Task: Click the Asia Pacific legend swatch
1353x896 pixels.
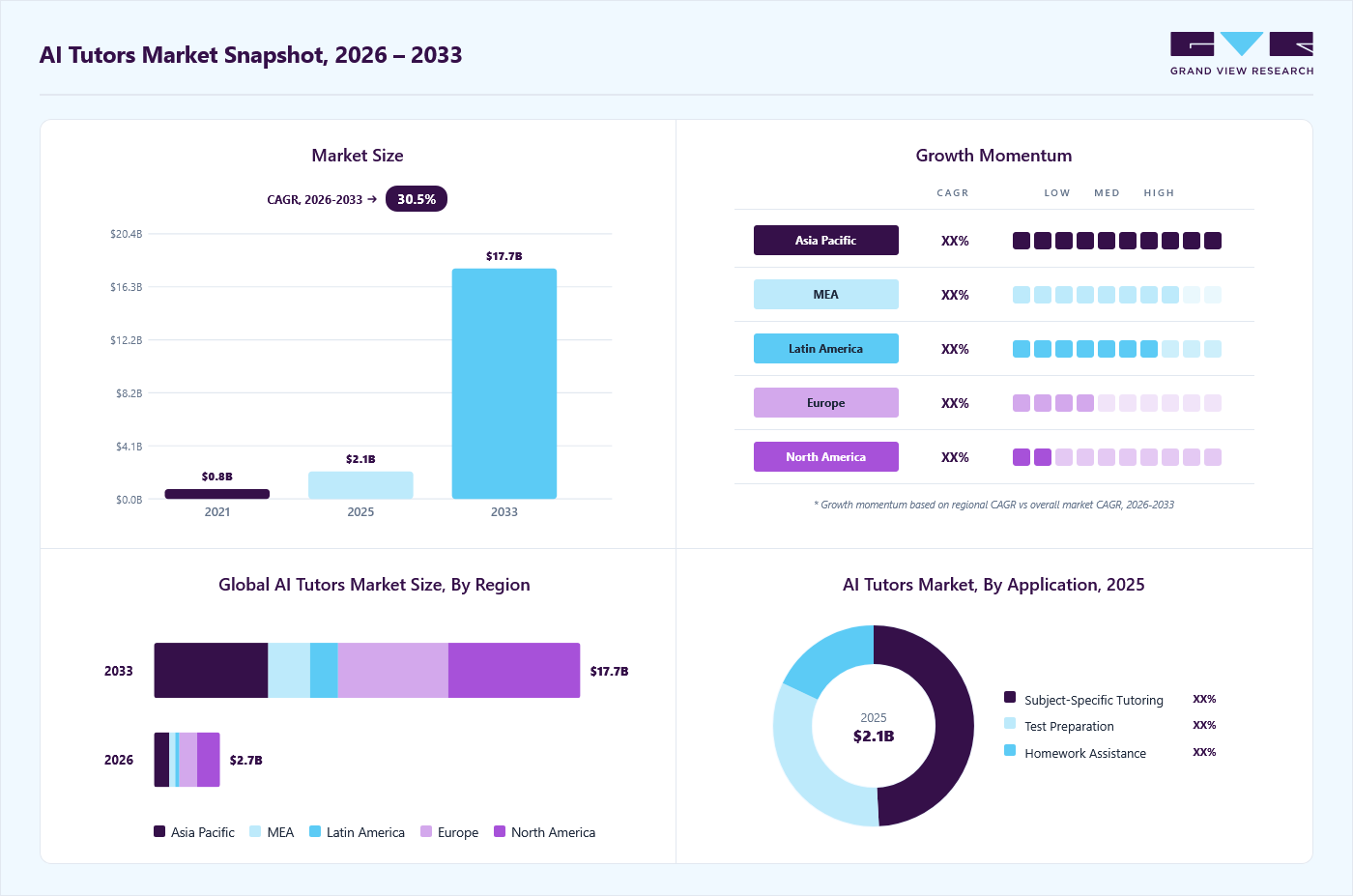Action: click(159, 831)
